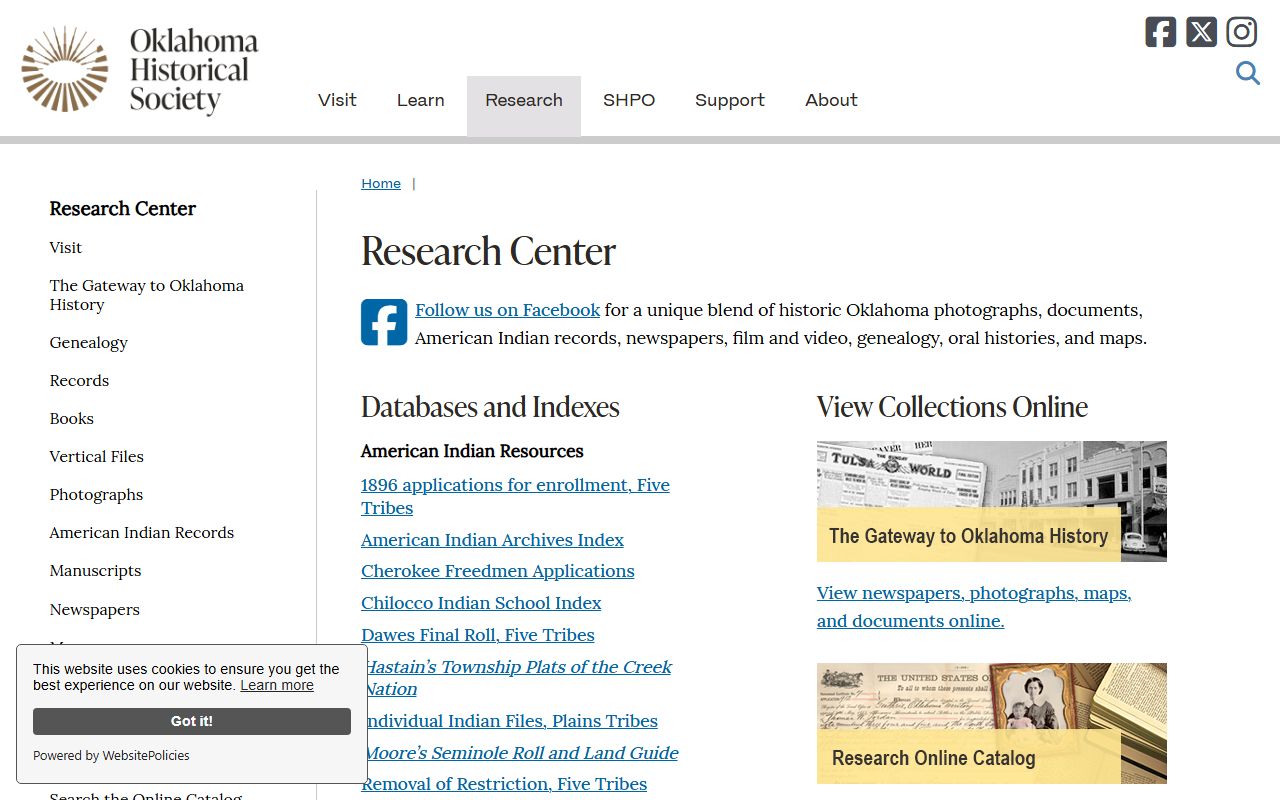Open the Visit top menu
The height and width of the screenshot is (800, 1280).
coord(337,100)
